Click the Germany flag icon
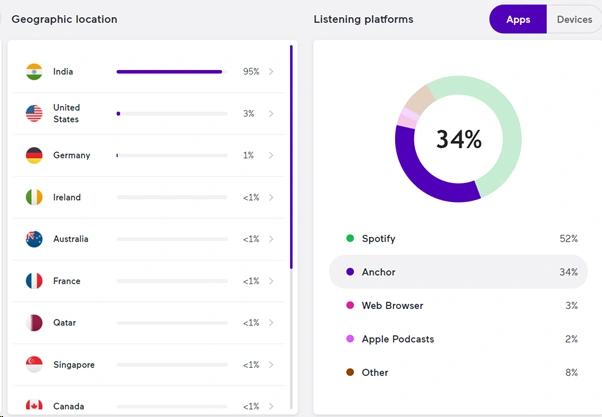This screenshot has width=602, height=417. click(34, 156)
